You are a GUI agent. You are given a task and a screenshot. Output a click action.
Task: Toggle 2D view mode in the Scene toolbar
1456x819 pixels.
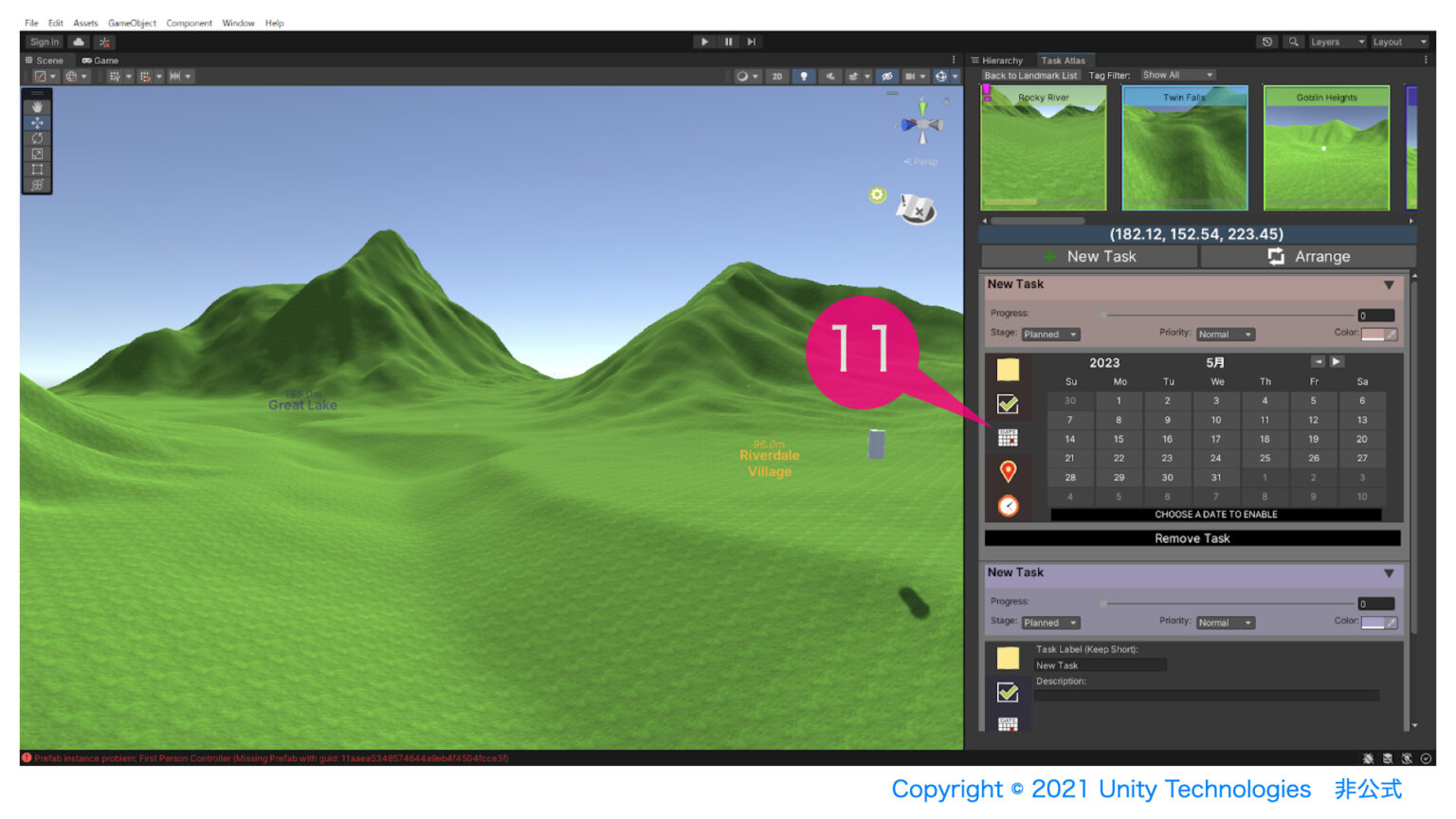tap(776, 76)
